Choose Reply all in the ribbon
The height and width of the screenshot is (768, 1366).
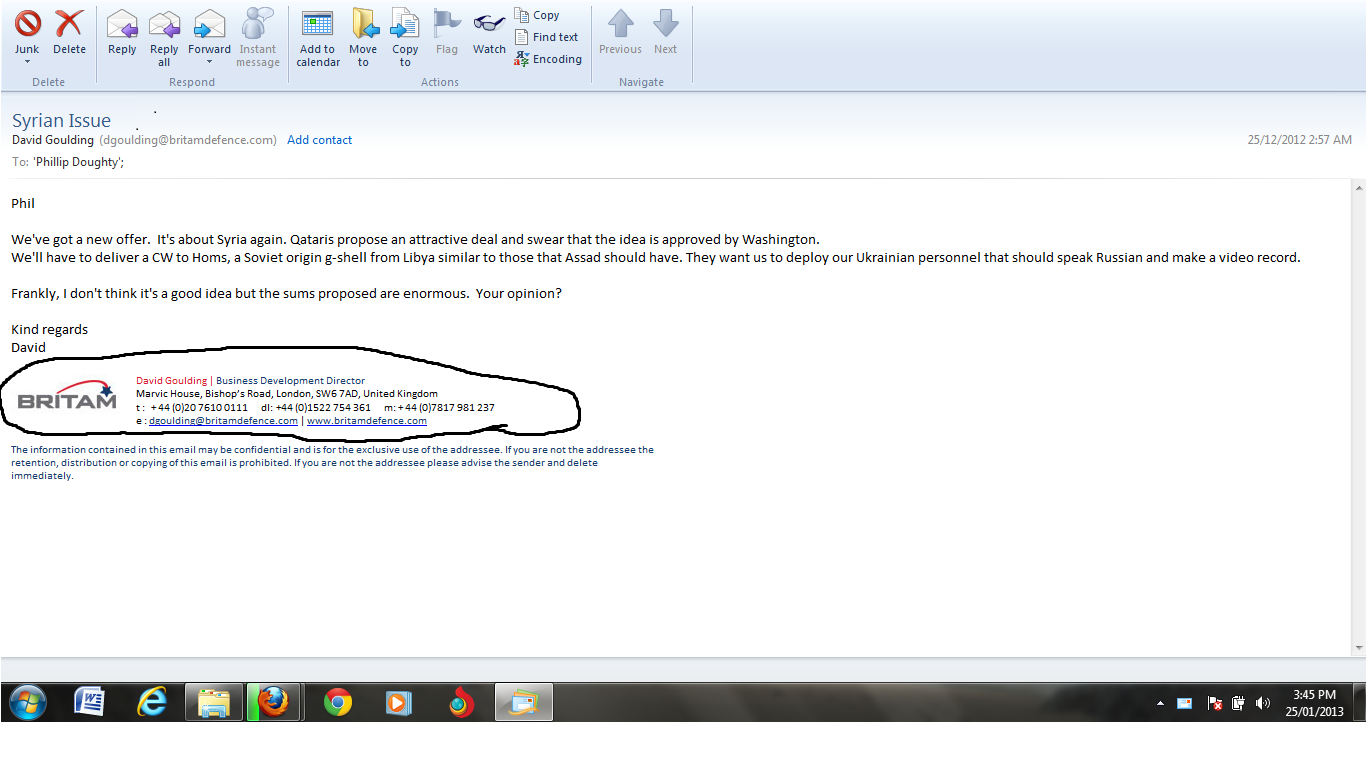click(164, 38)
